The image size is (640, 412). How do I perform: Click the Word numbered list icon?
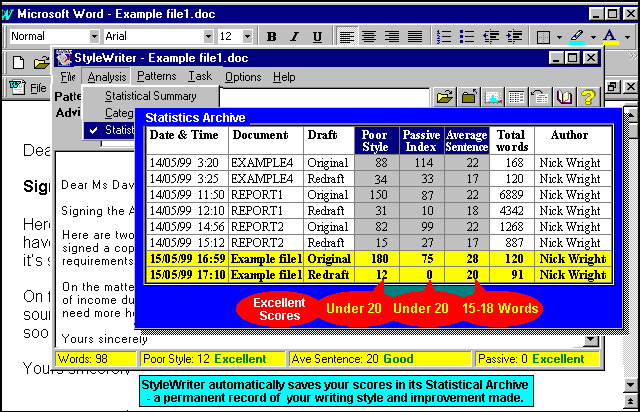[x=445, y=37]
